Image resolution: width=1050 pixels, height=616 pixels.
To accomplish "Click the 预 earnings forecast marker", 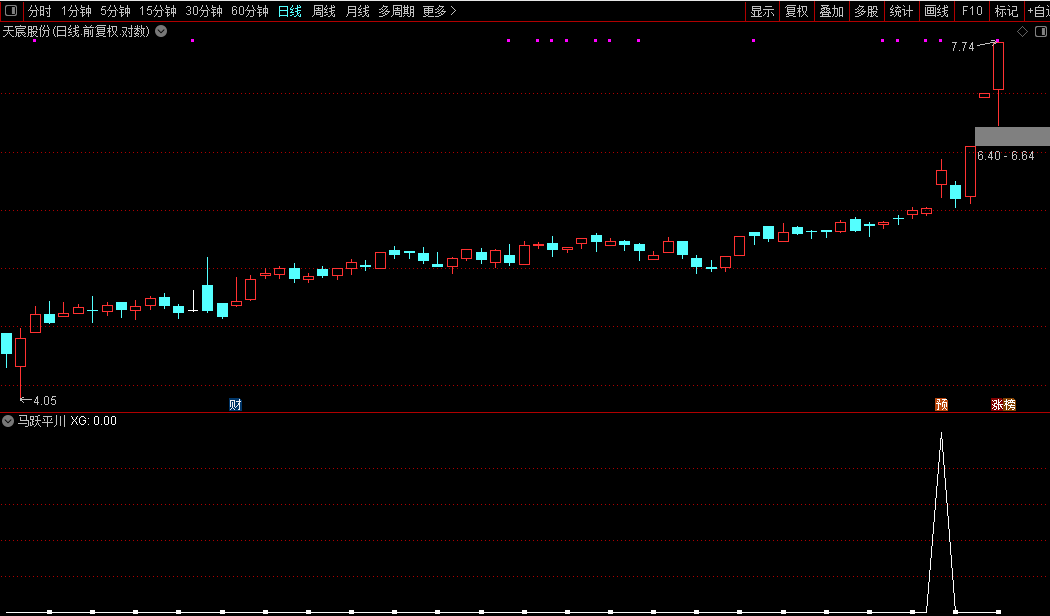I will pyautogui.click(x=942, y=404).
